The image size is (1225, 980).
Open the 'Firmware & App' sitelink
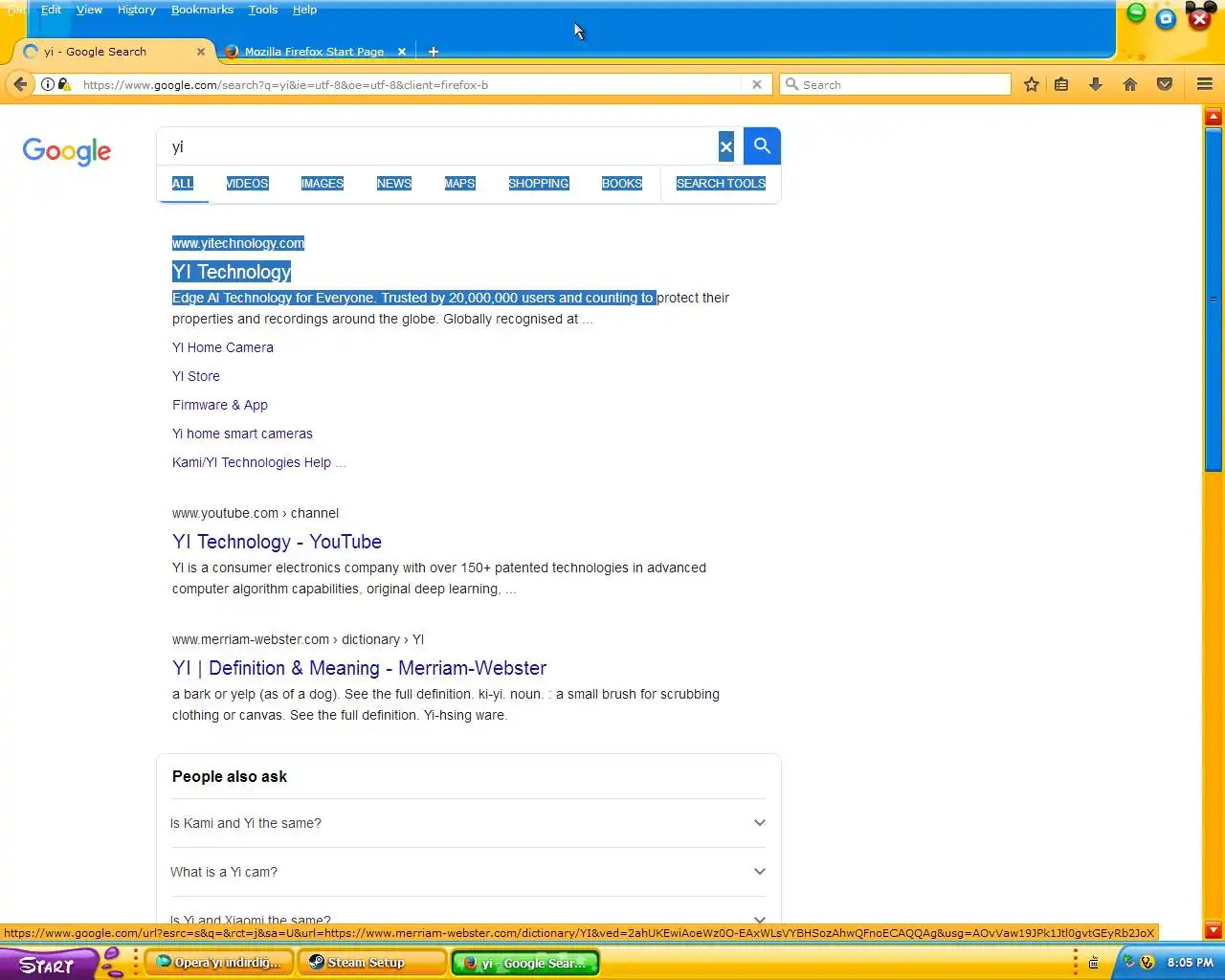(x=220, y=405)
